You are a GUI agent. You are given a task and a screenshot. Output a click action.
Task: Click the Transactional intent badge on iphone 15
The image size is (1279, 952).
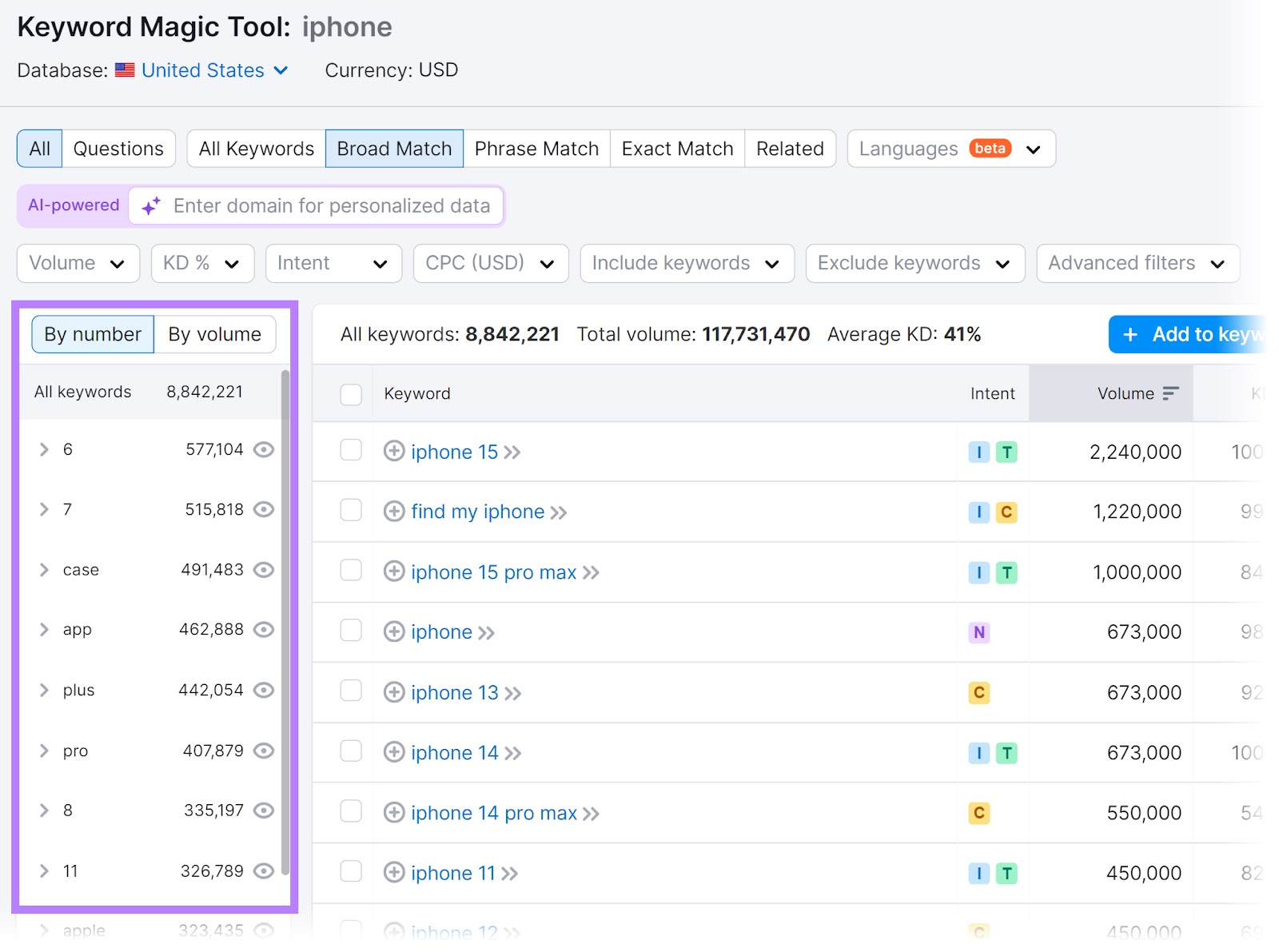click(x=1008, y=452)
